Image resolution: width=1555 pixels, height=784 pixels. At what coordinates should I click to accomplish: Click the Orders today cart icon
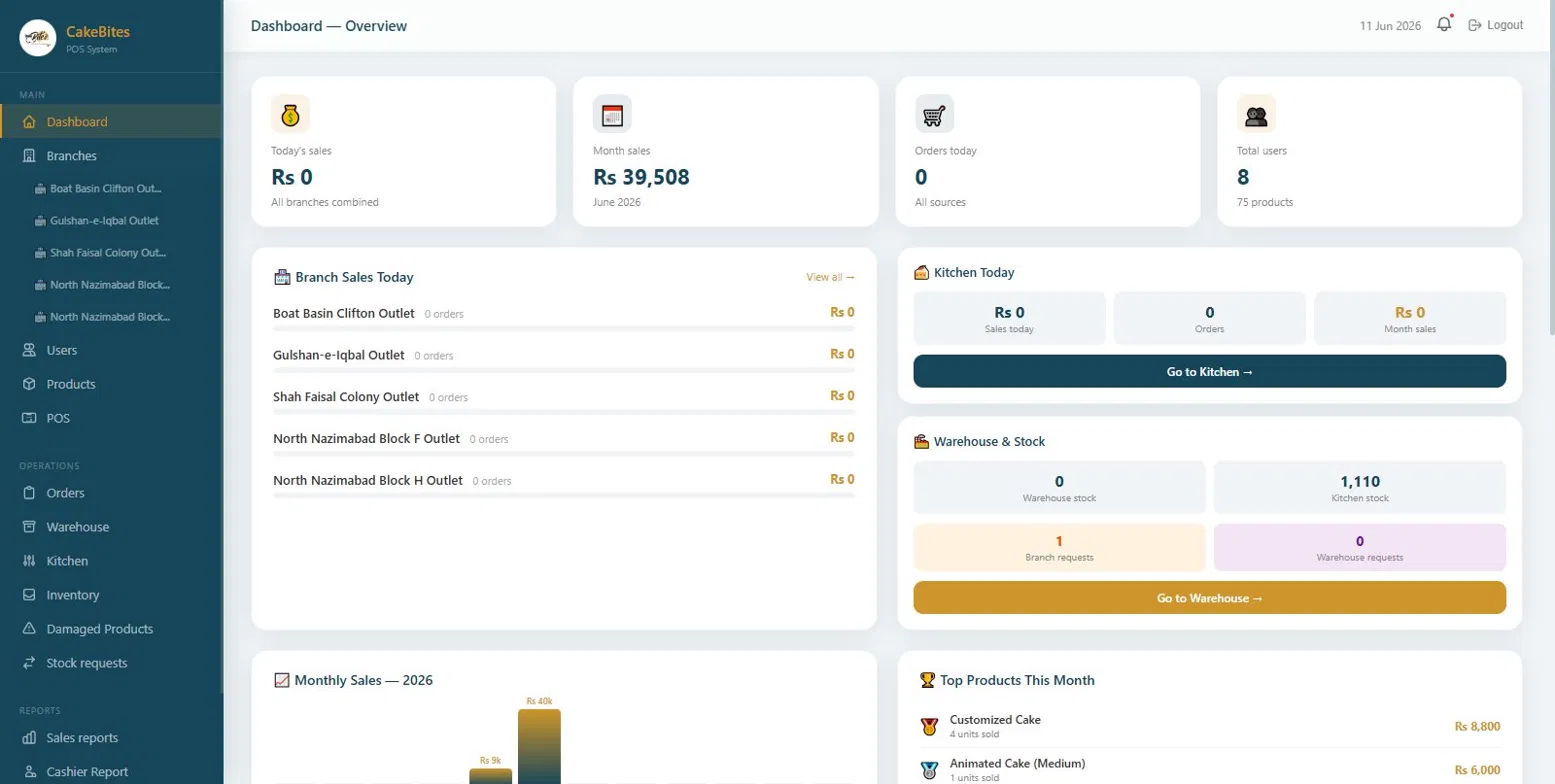934,114
